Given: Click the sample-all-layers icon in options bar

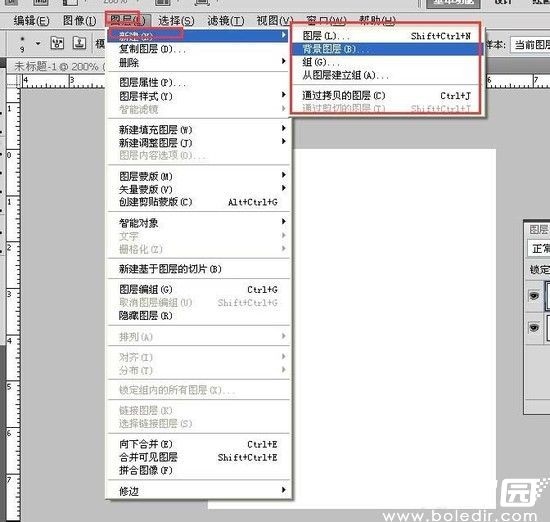Looking at the screenshot, I should tap(57, 43).
